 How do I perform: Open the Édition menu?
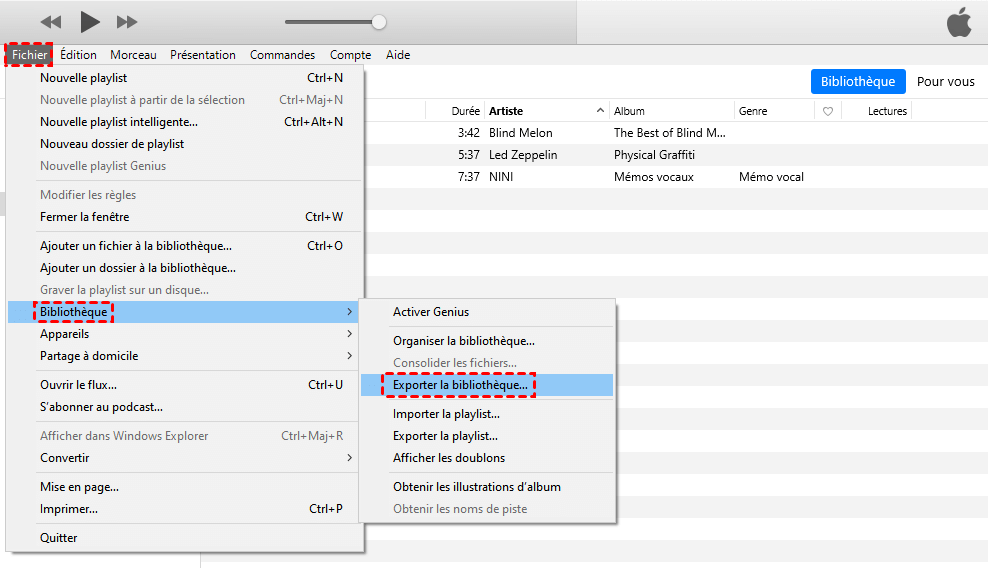click(78, 55)
